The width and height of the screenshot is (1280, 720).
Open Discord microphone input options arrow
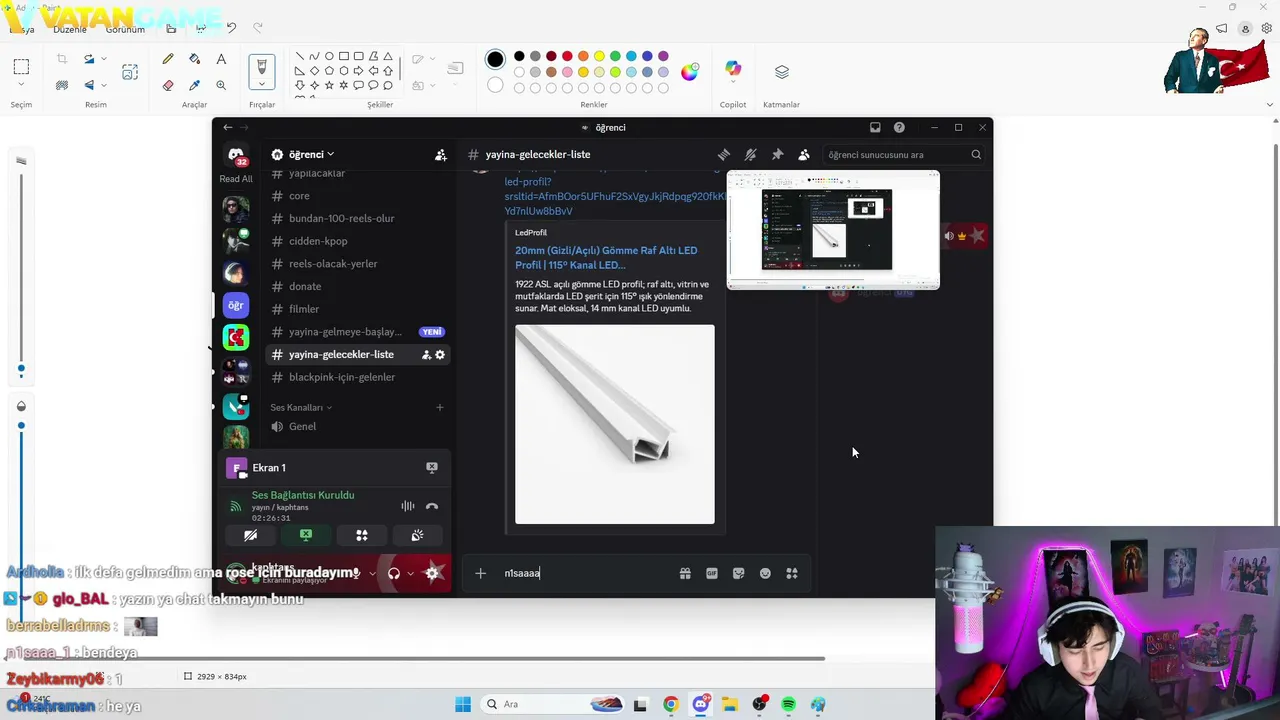pyautogui.click(x=372, y=573)
